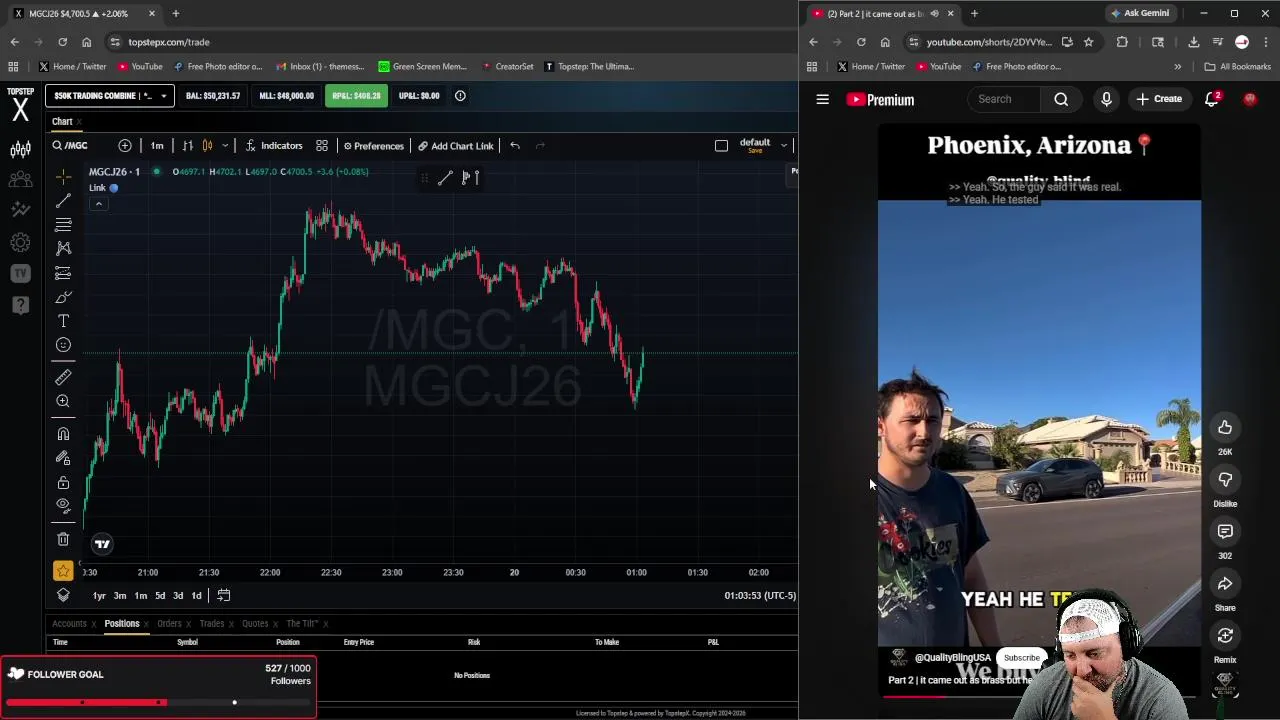1280x720 pixels.
Task: Select the Text annotation tool
Action: click(63, 321)
